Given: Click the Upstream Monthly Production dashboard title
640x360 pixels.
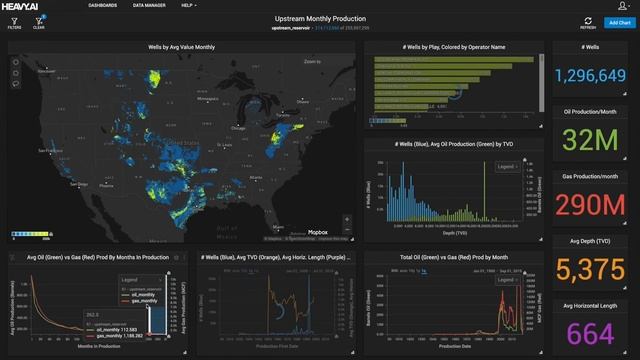Looking at the screenshot, I should [x=320, y=19].
